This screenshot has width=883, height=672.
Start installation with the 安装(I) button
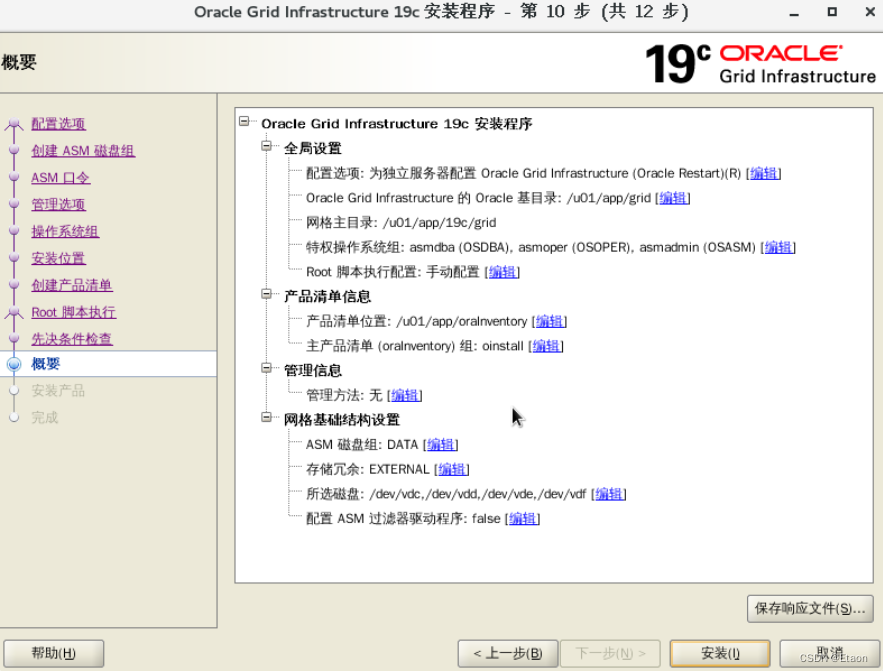tap(720, 653)
